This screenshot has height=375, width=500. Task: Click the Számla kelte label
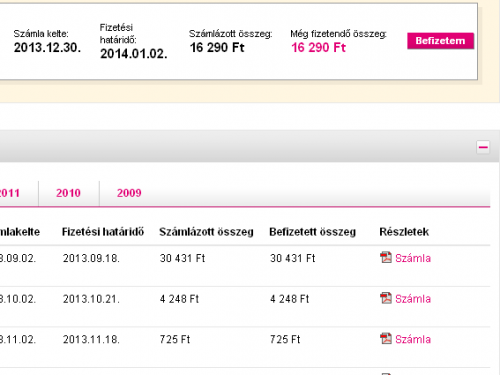pos(41,34)
